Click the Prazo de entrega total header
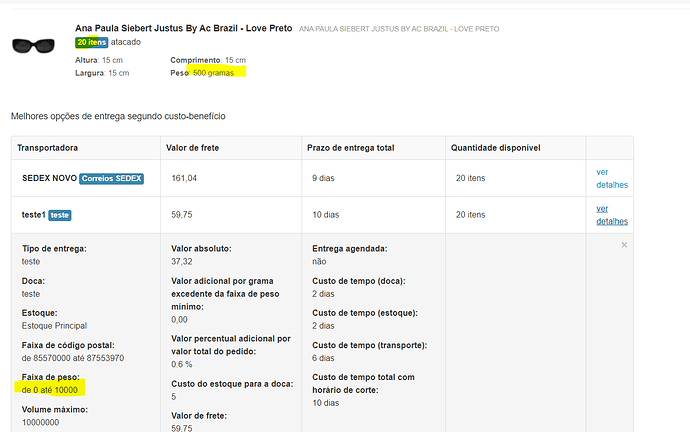The image size is (690, 432). (351, 148)
